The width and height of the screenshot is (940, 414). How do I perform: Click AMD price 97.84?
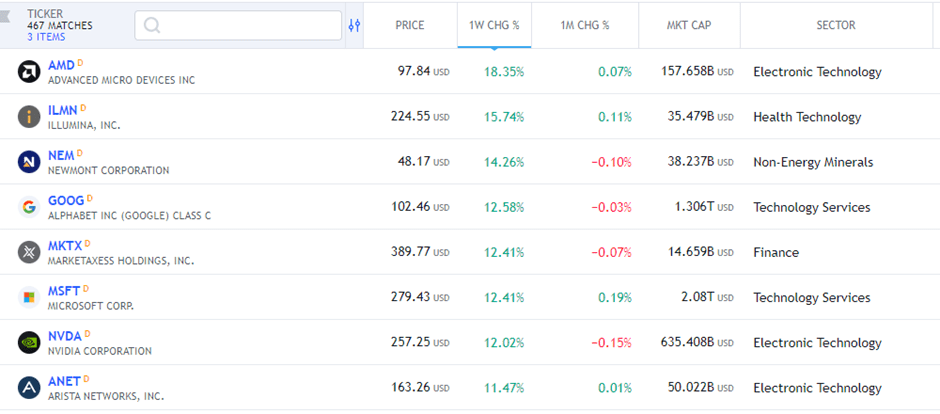pyautogui.click(x=414, y=71)
